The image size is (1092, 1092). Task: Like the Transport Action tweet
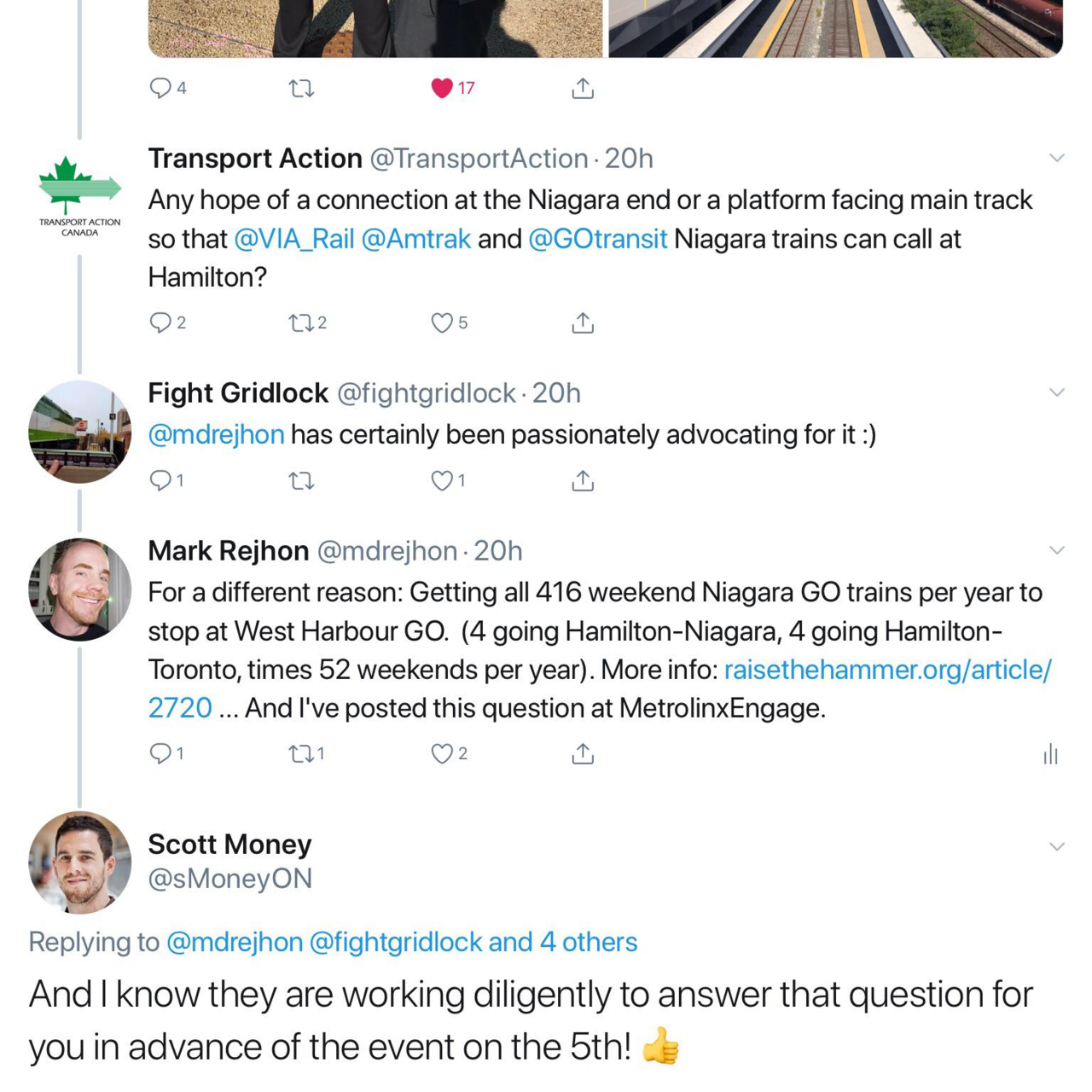point(442,322)
